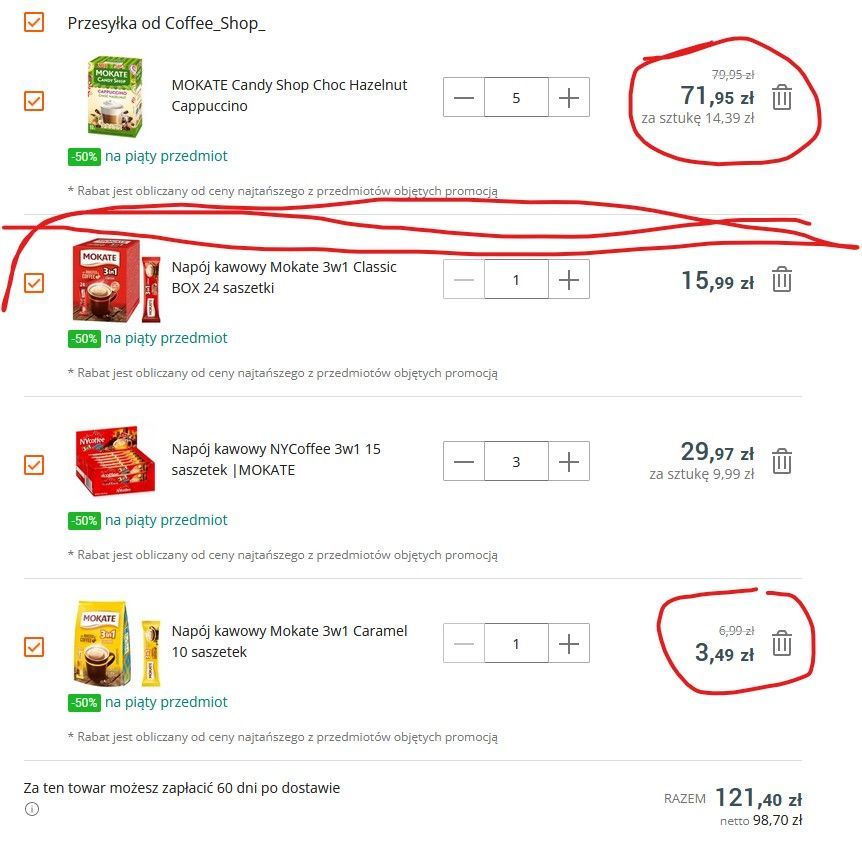The height and width of the screenshot is (845, 862).
Task: Remove Mokate 3w1 Classic BOX with trash icon
Action: (781, 280)
